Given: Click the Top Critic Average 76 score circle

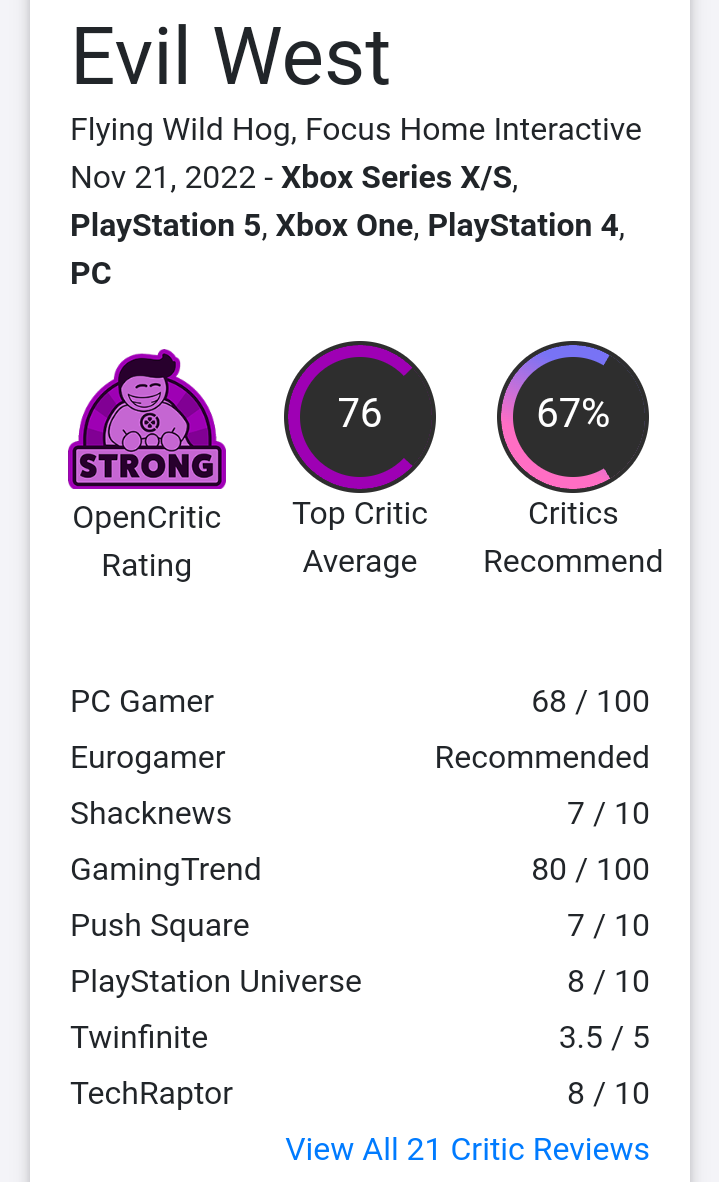Looking at the screenshot, I should tap(360, 416).
